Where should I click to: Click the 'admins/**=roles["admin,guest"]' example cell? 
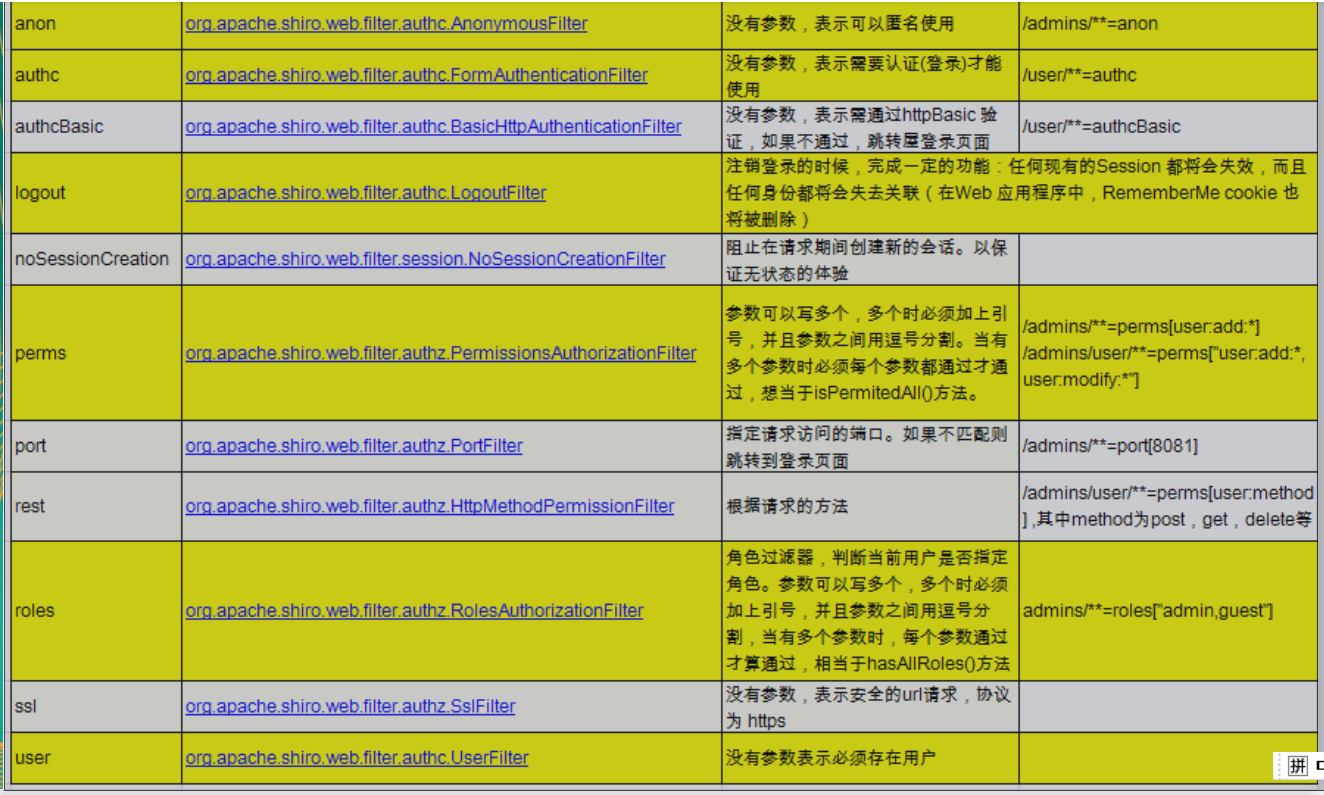(x=1168, y=610)
